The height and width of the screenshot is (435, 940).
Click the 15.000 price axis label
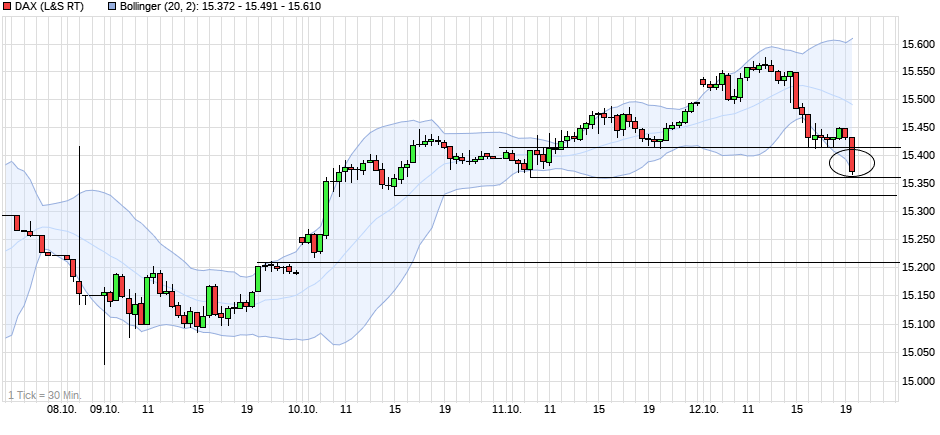click(x=918, y=380)
